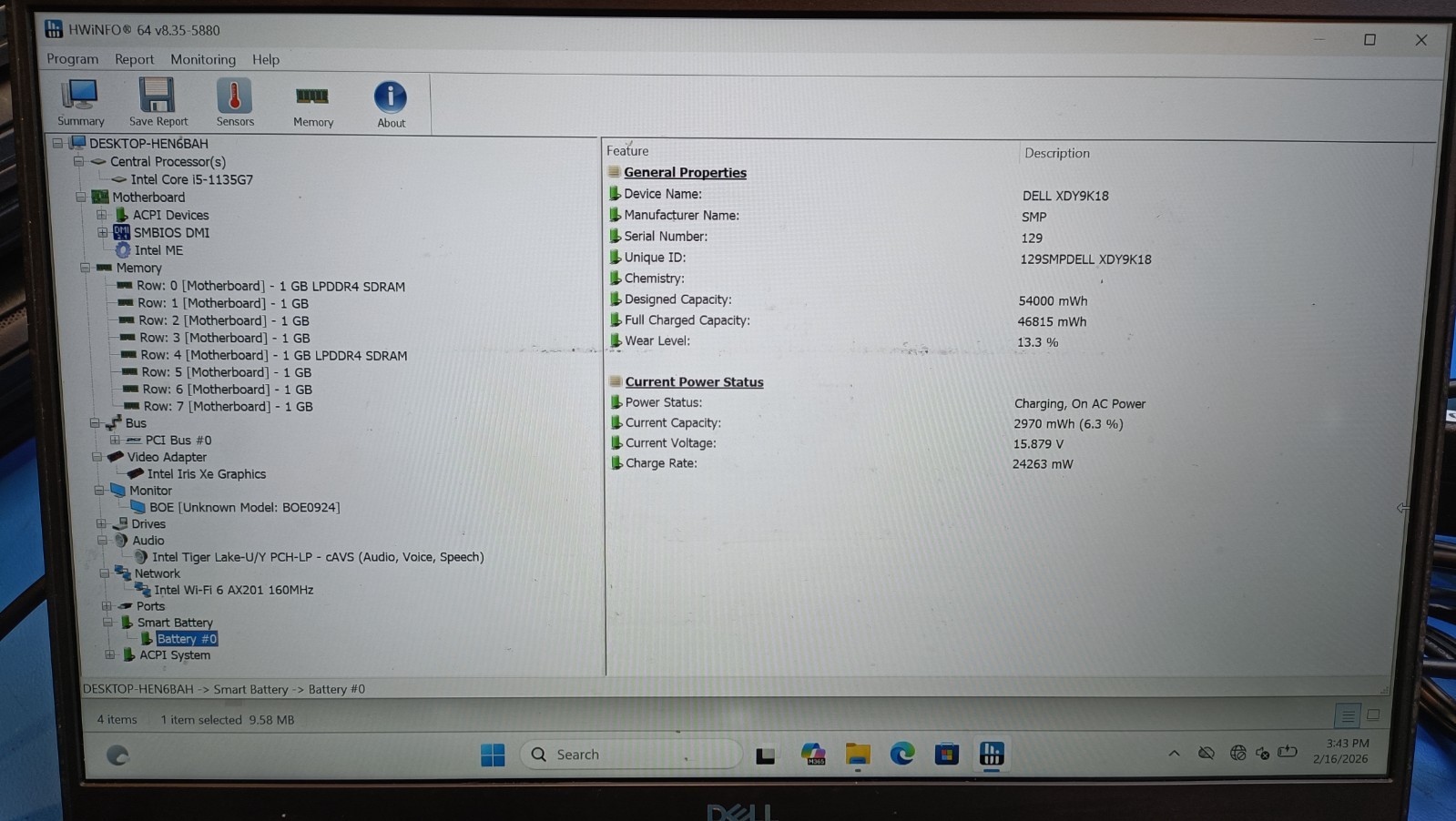This screenshot has height=821, width=1456.
Task: Open Task View on taskbar
Action: coord(765,755)
